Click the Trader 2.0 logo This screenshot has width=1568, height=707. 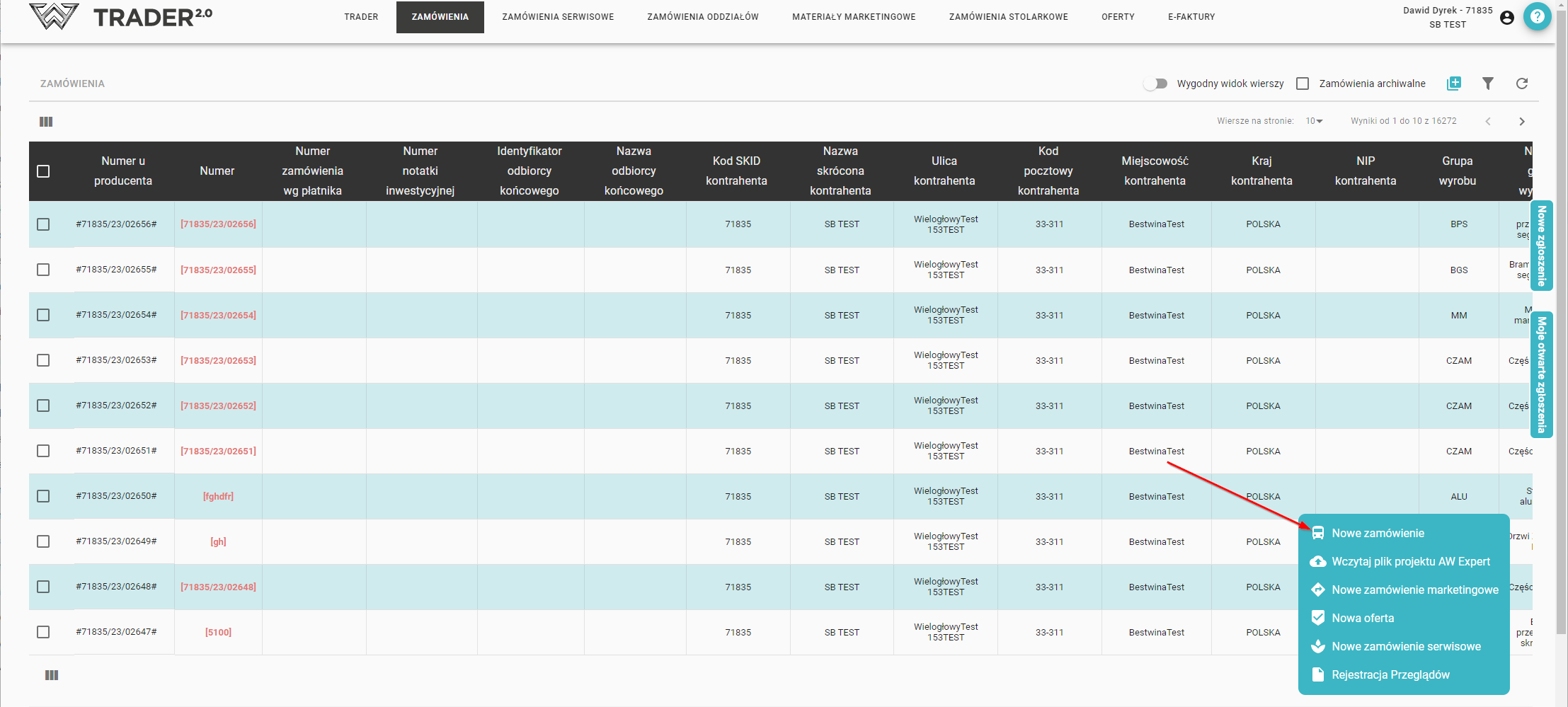(x=120, y=17)
